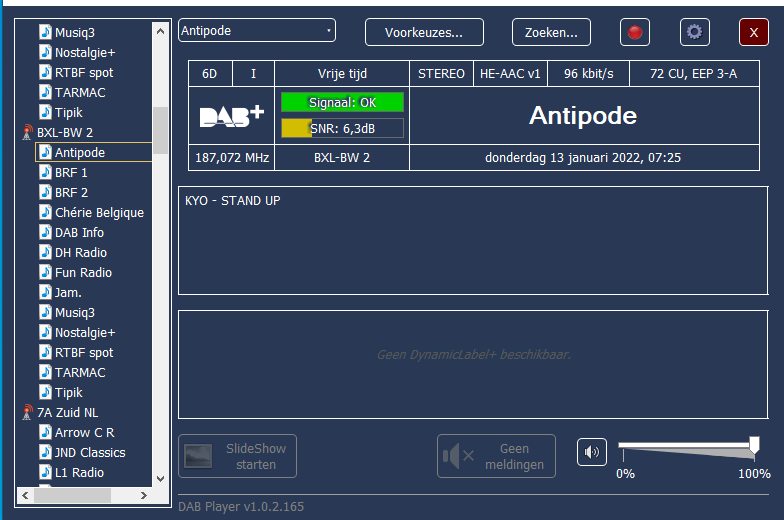This screenshot has height=520, width=784.
Task: Click the music icon for Nostalgie+ under BXL-BW 2
Action: (46, 332)
